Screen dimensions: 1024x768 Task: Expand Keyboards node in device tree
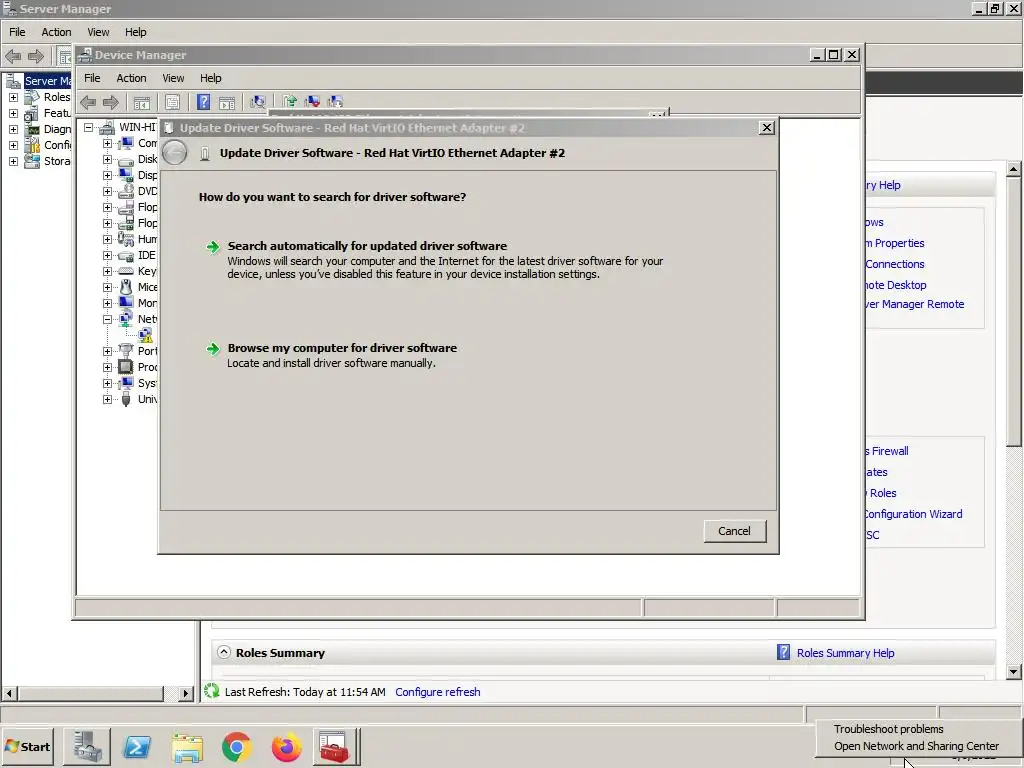pos(107,271)
